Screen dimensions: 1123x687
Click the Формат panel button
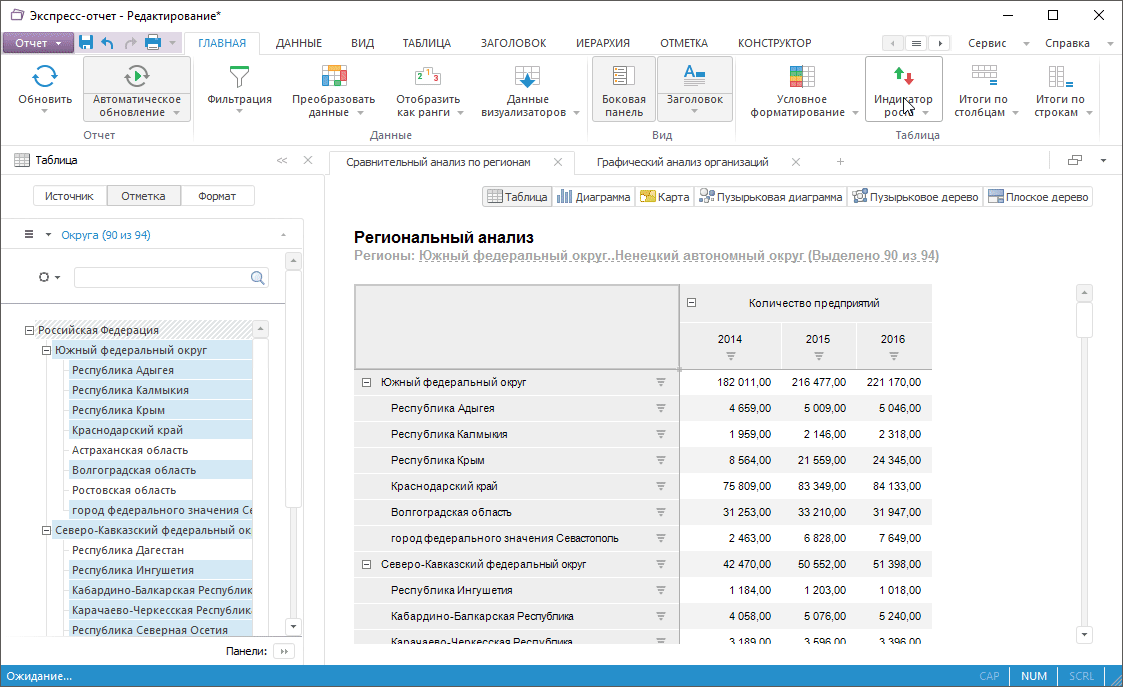point(217,196)
